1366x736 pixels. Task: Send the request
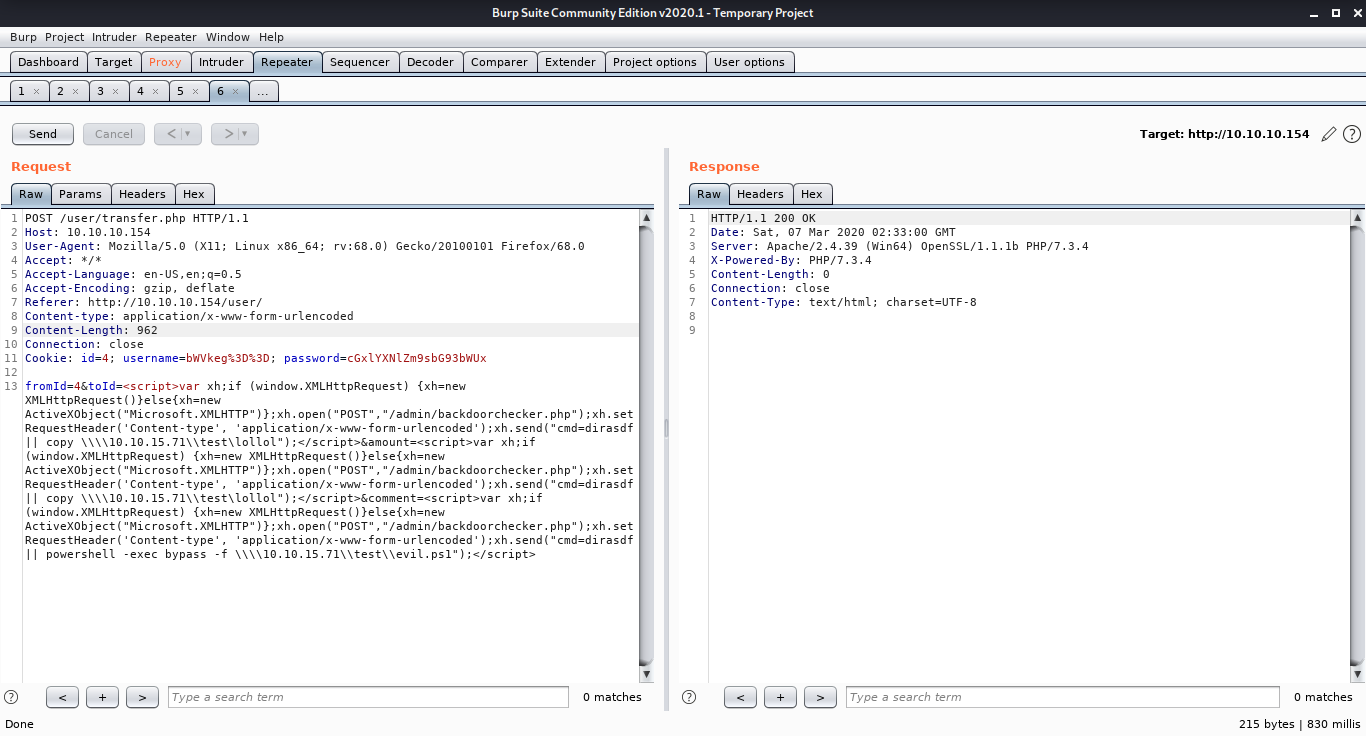point(43,134)
